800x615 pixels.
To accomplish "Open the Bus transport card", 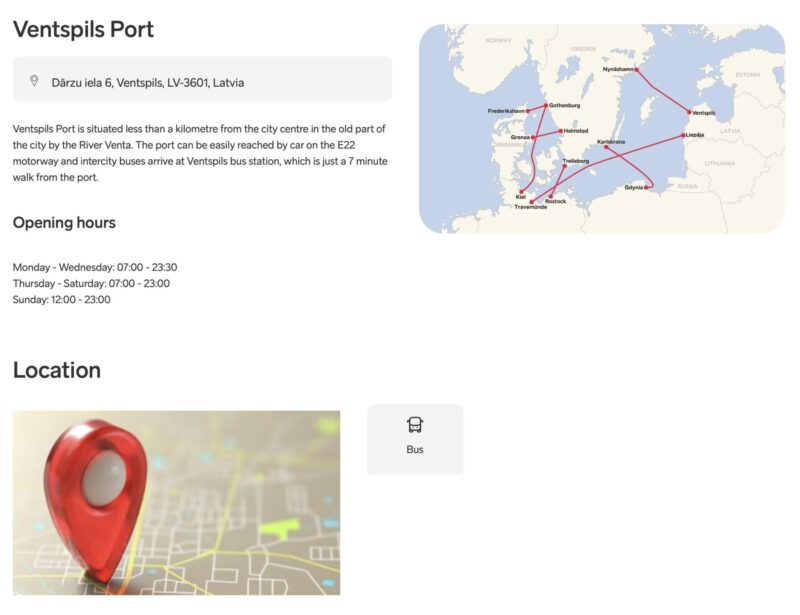I will point(415,439).
